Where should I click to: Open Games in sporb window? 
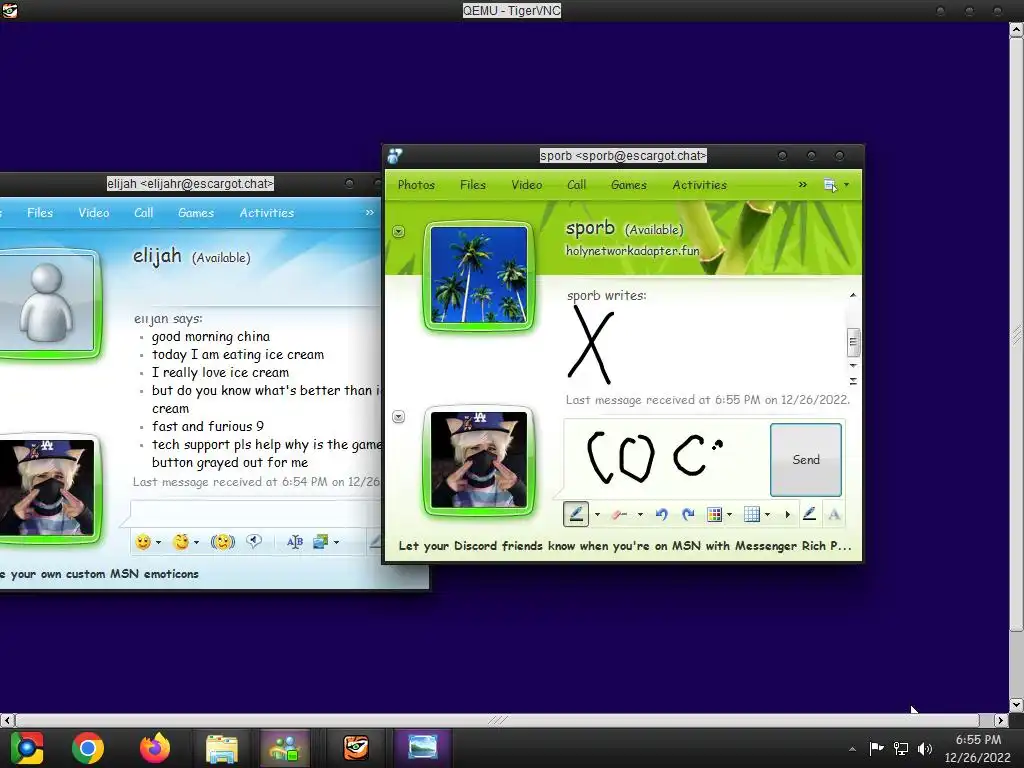628,185
